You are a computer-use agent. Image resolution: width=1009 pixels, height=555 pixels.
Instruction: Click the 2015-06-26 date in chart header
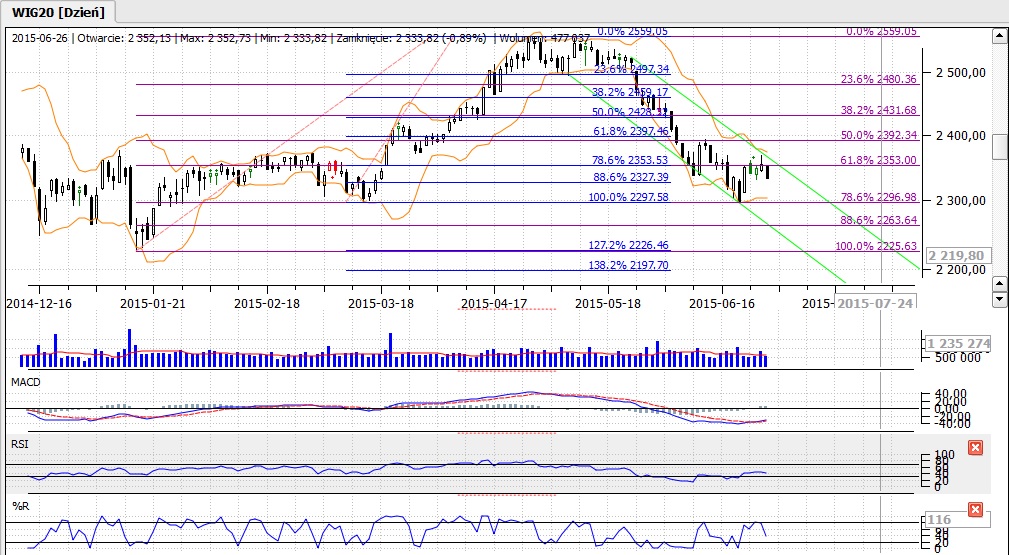(x=41, y=39)
